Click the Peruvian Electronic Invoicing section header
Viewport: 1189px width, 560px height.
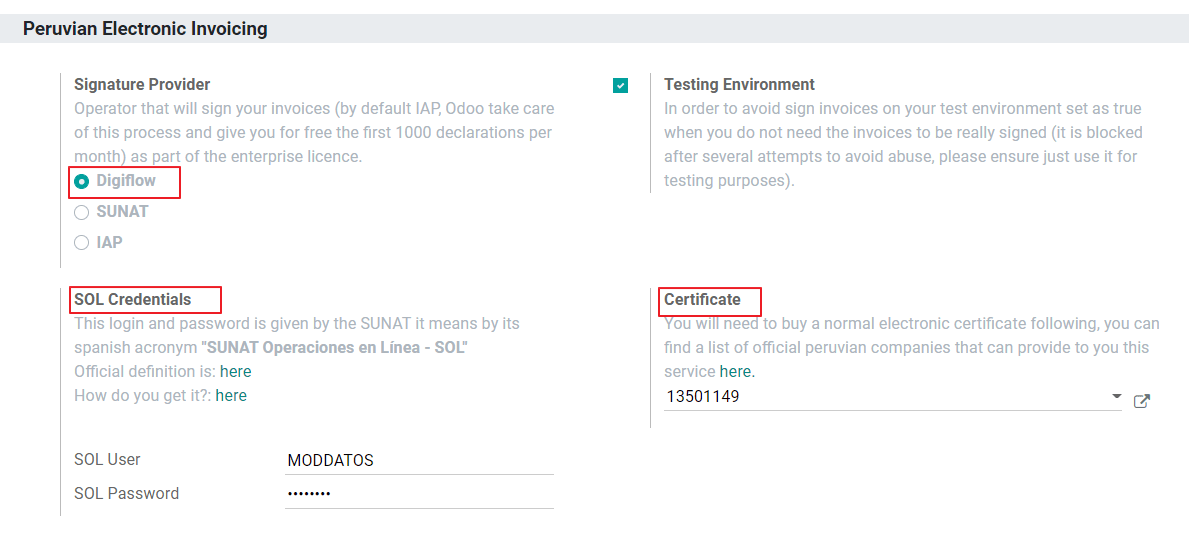146,29
